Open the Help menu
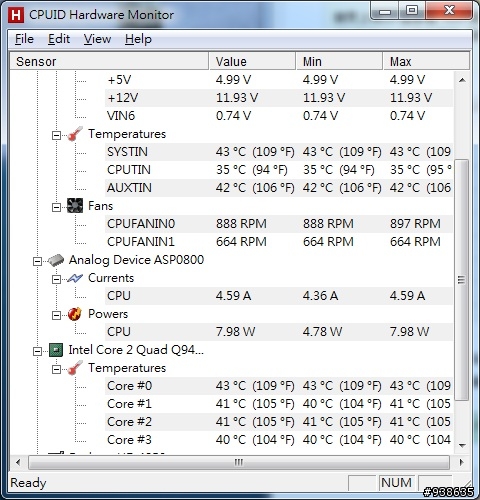The width and height of the screenshot is (480, 500). coord(138,39)
